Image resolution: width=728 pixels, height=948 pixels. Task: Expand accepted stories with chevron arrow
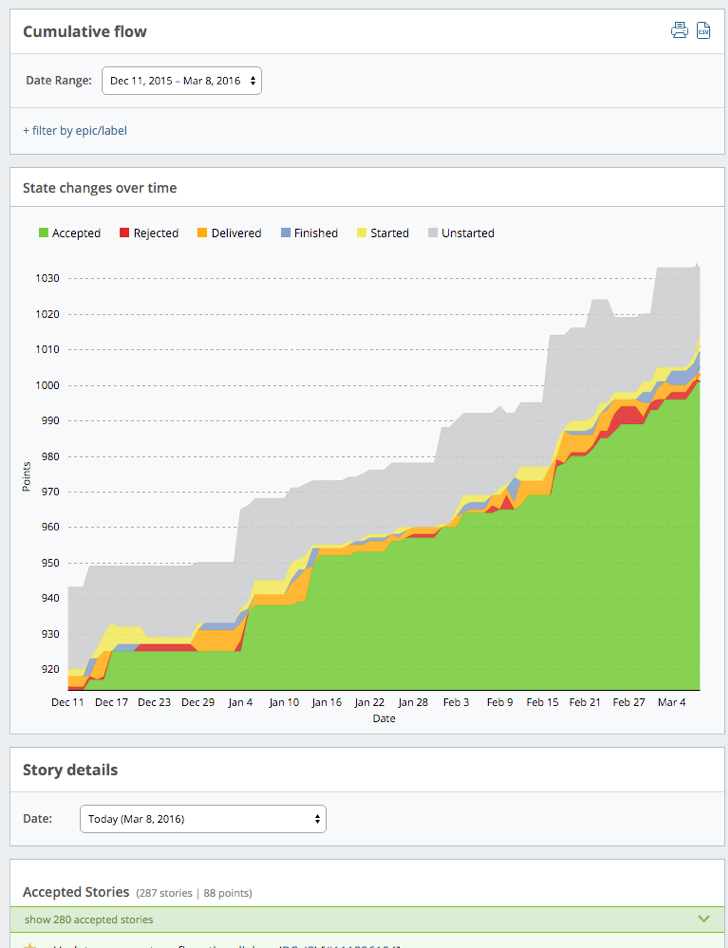[x=702, y=919]
